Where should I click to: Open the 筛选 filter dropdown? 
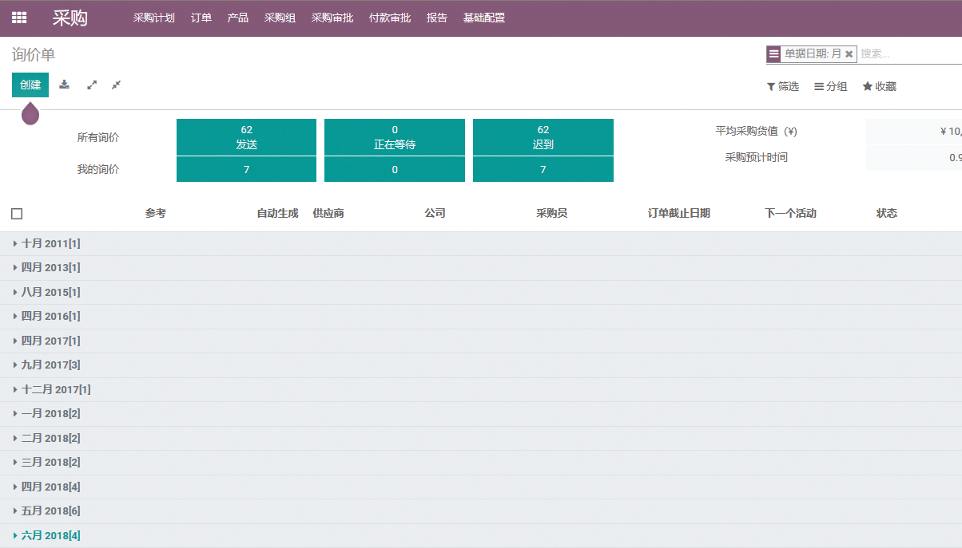click(783, 87)
